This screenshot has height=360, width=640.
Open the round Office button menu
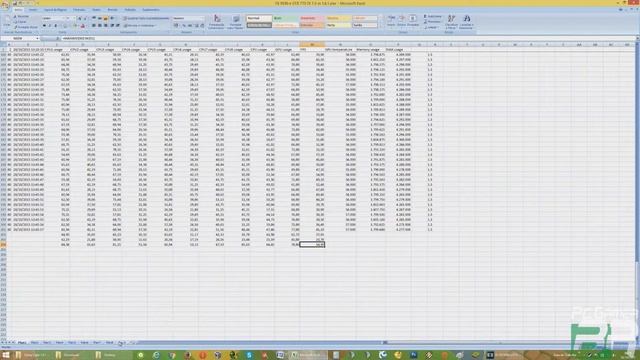[5, 4]
